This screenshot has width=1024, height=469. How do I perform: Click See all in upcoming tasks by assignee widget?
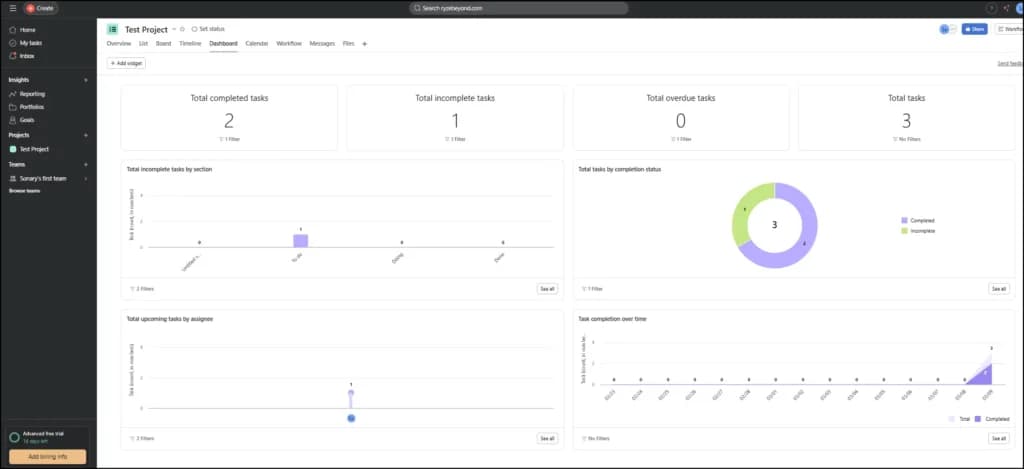(547, 438)
